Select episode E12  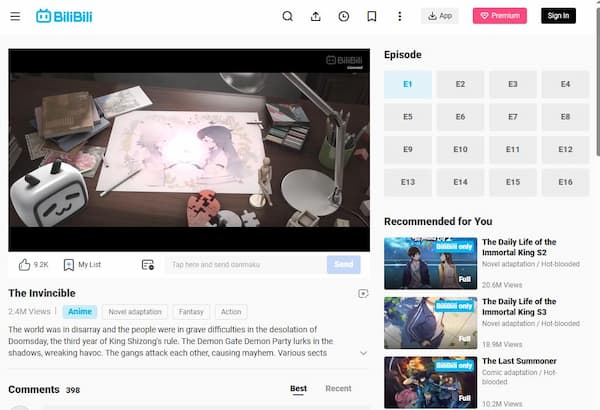point(566,149)
